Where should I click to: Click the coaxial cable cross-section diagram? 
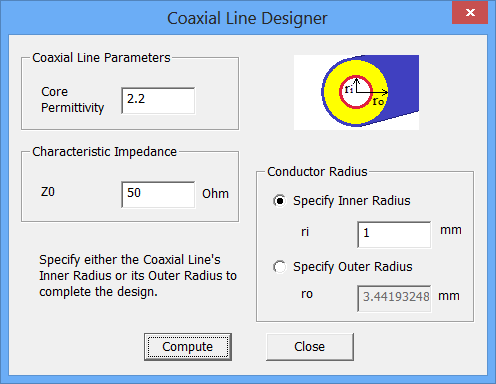[x=356, y=92]
